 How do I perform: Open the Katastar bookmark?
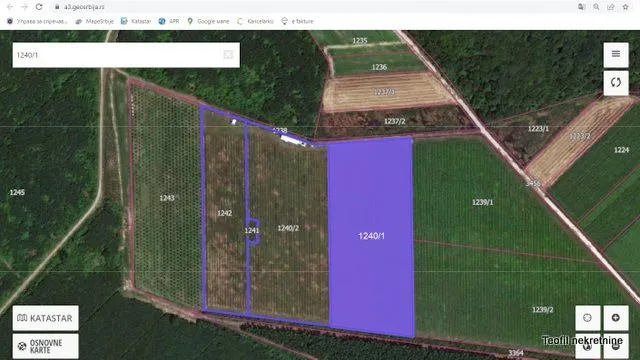point(136,21)
